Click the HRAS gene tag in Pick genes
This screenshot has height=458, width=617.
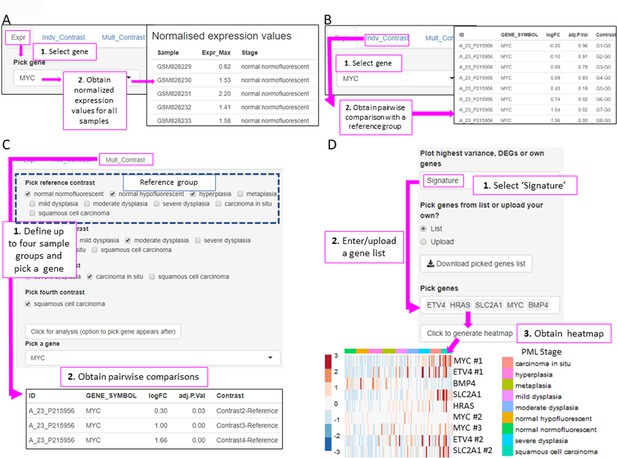point(460,305)
